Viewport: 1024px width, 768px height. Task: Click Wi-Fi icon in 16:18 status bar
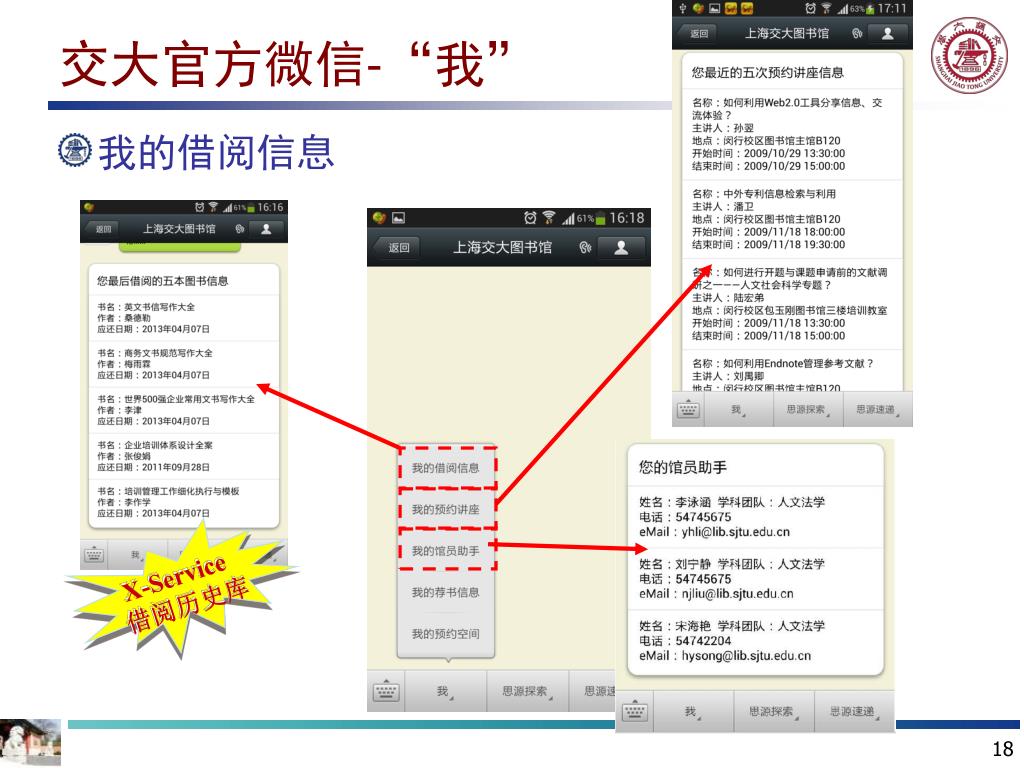(x=549, y=217)
